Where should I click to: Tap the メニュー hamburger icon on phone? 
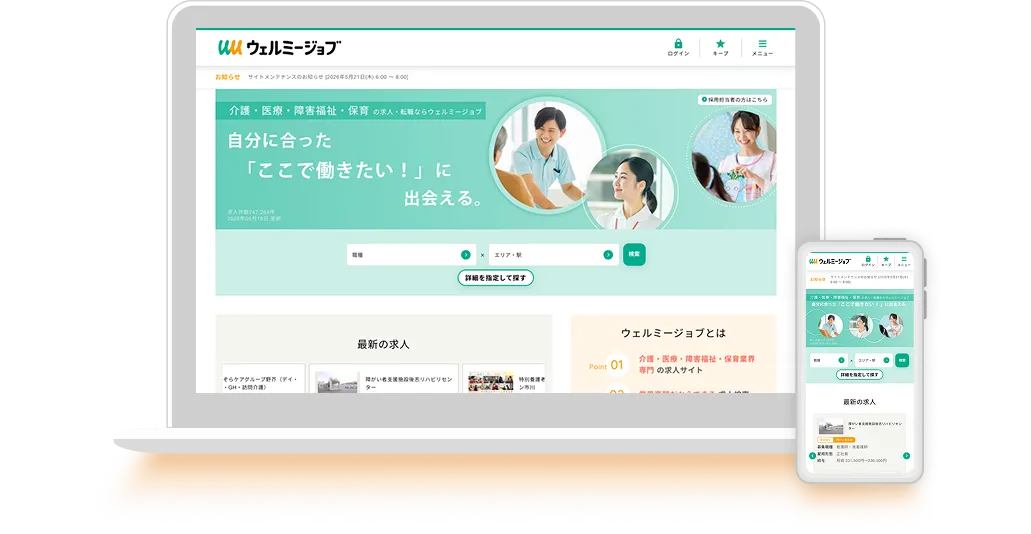pos(904,259)
